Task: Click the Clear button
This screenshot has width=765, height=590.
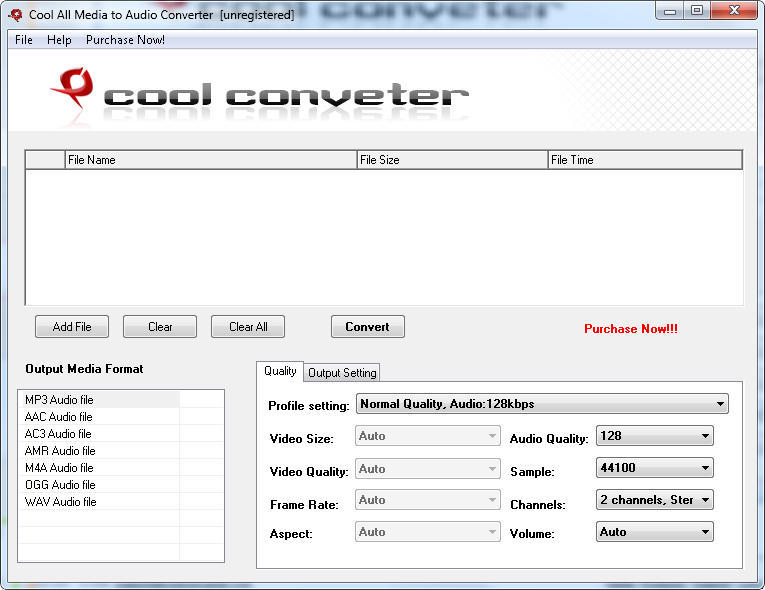Action: [x=160, y=326]
